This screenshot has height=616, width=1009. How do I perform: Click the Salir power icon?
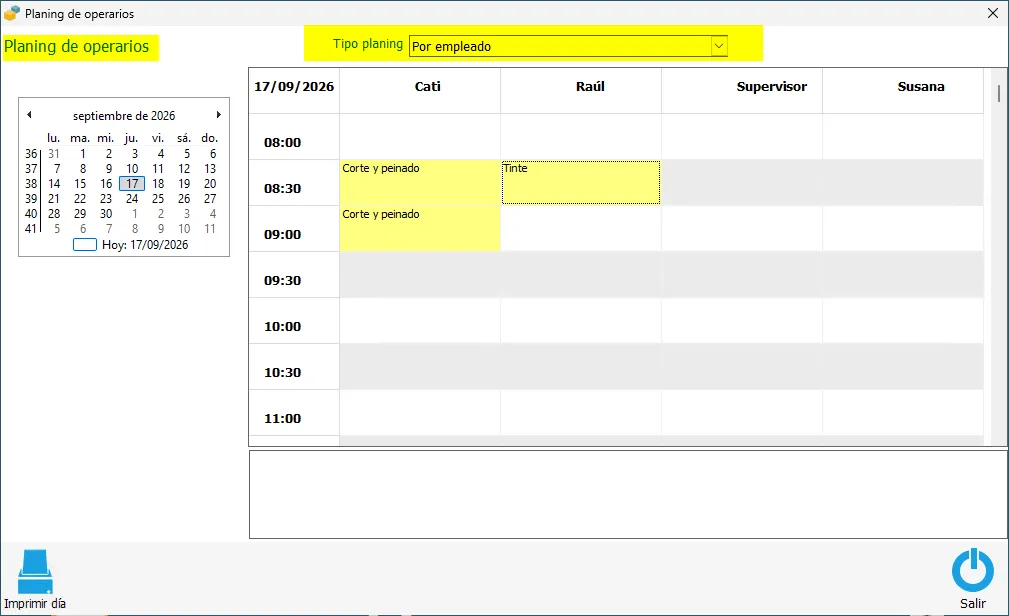[x=972, y=570]
